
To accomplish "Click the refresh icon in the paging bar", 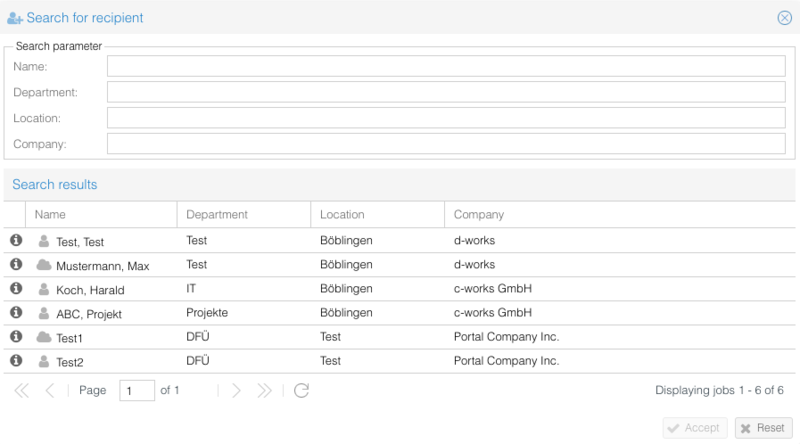I will [x=301, y=391].
